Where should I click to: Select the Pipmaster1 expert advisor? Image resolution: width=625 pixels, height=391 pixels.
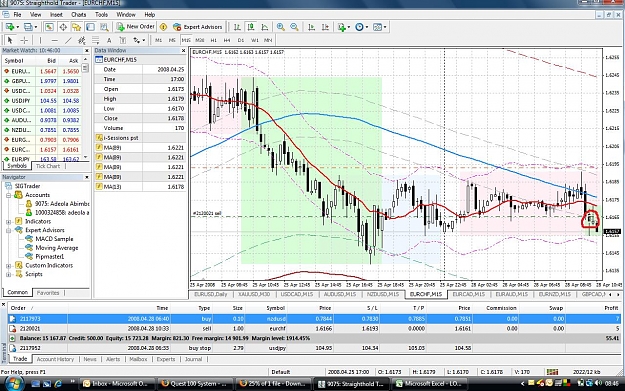[50, 256]
